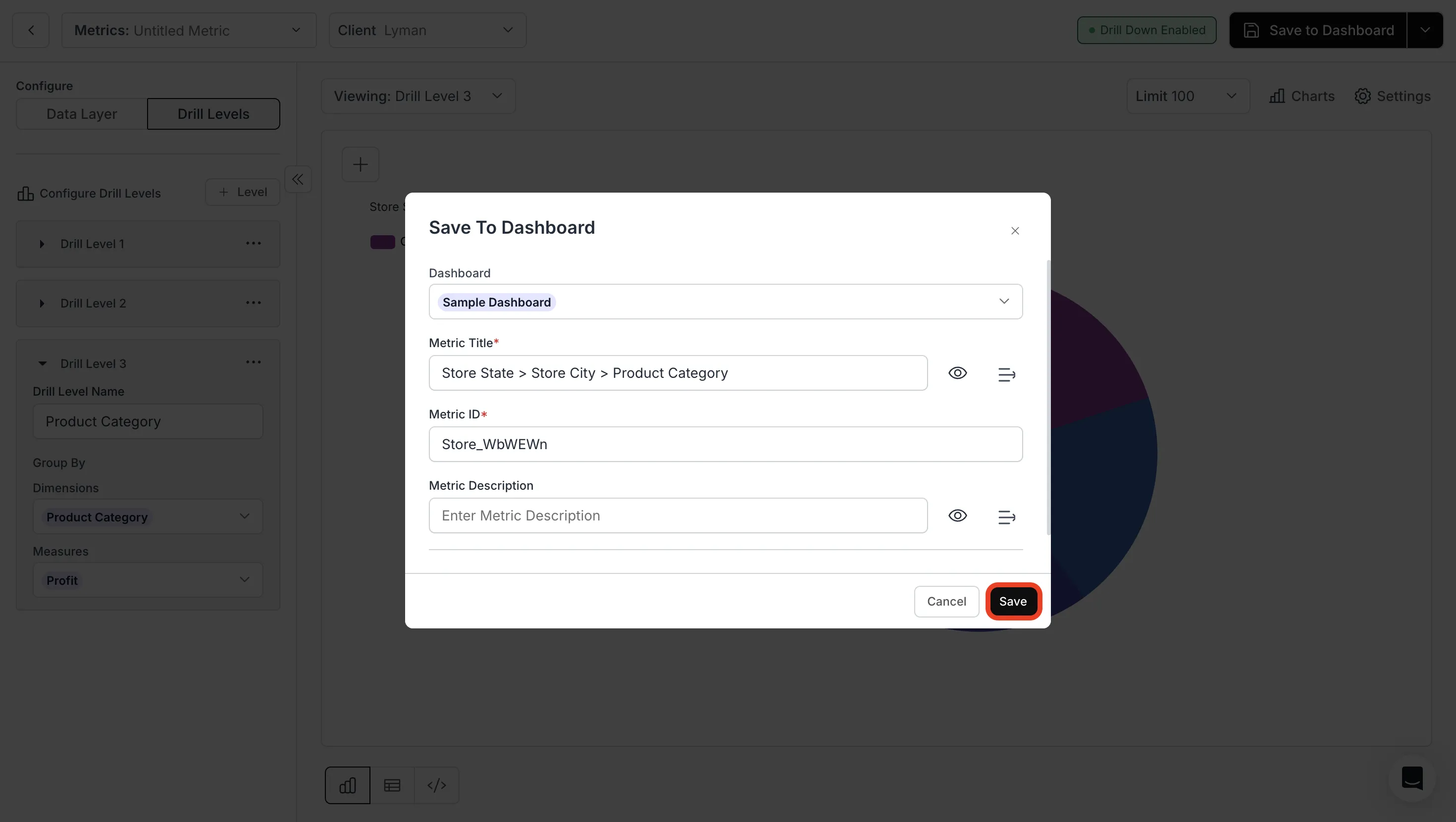Screen dimensions: 1456x822
Task: Switch to chart view icon
Action: (348, 785)
